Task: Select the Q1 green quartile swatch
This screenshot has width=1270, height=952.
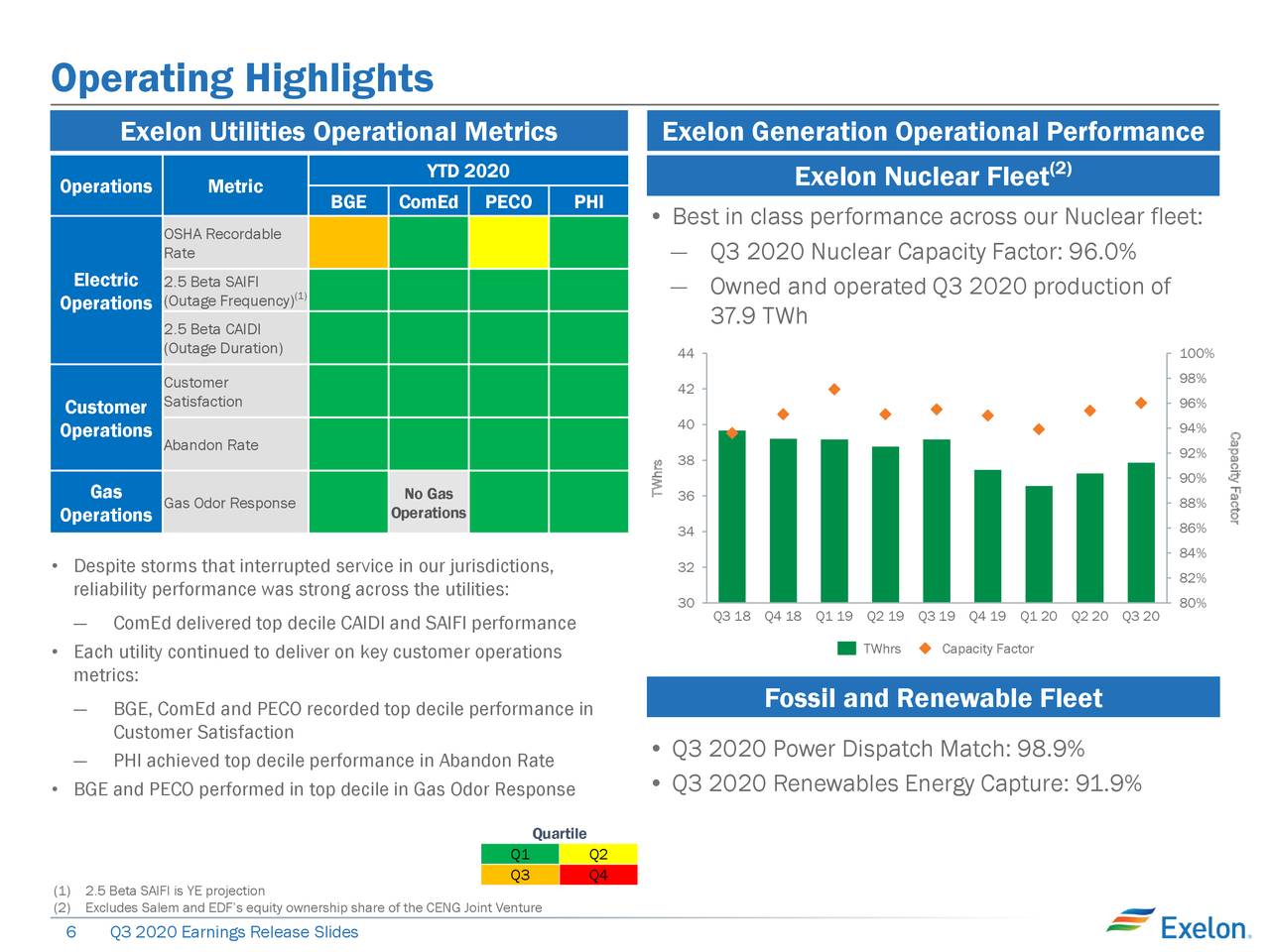Action: (x=520, y=855)
